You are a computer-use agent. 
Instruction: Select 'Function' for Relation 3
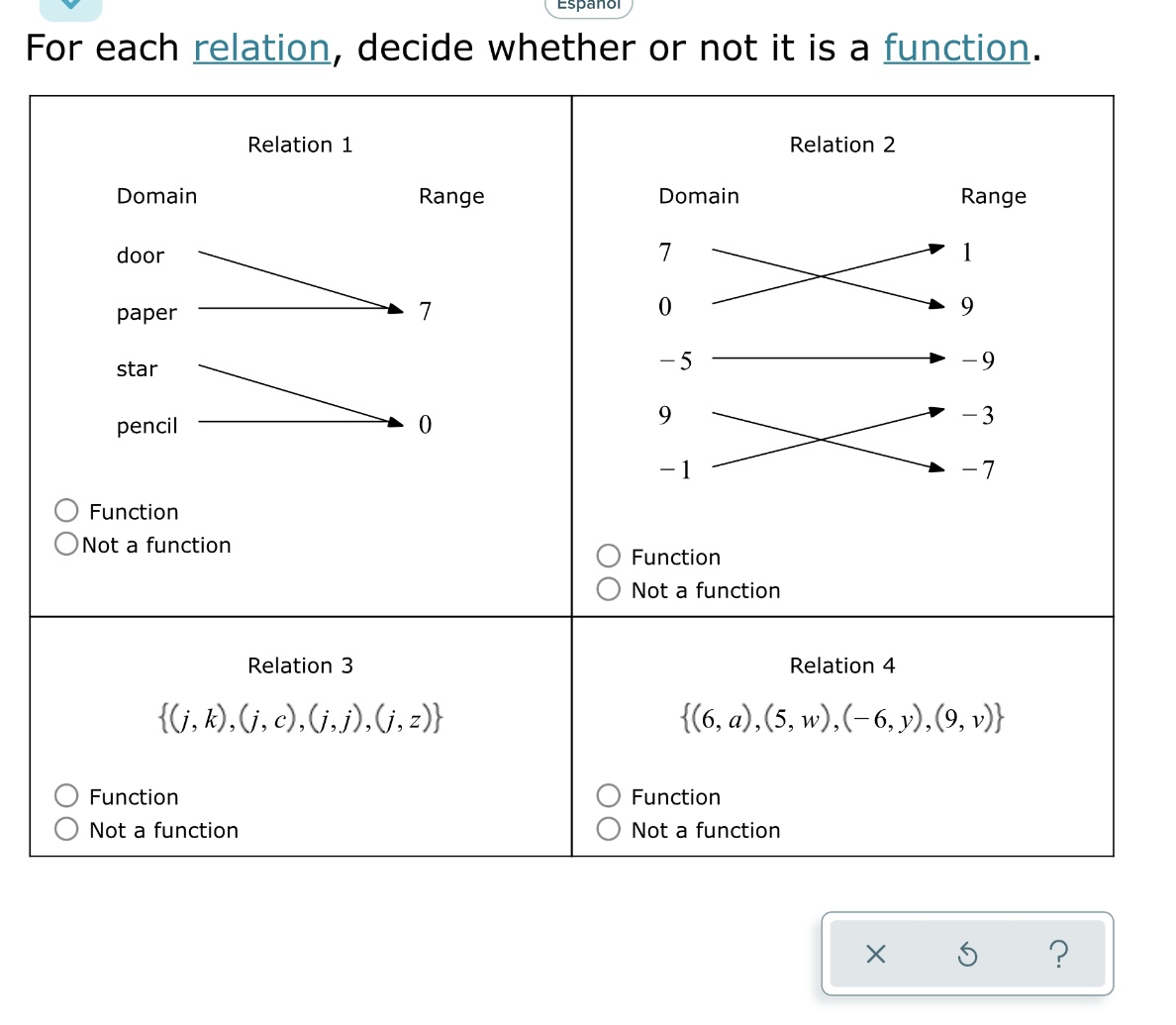[x=66, y=794]
